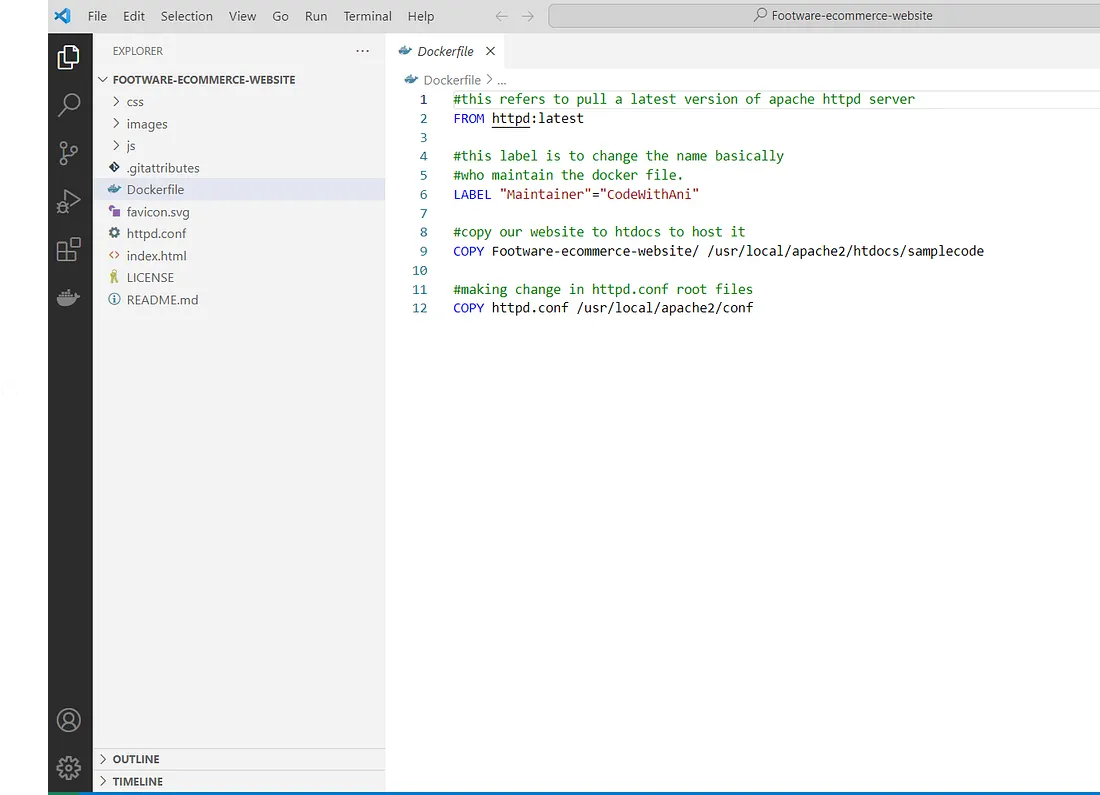Expand the js folder
The height and width of the screenshot is (795, 1100).
click(x=116, y=145)
